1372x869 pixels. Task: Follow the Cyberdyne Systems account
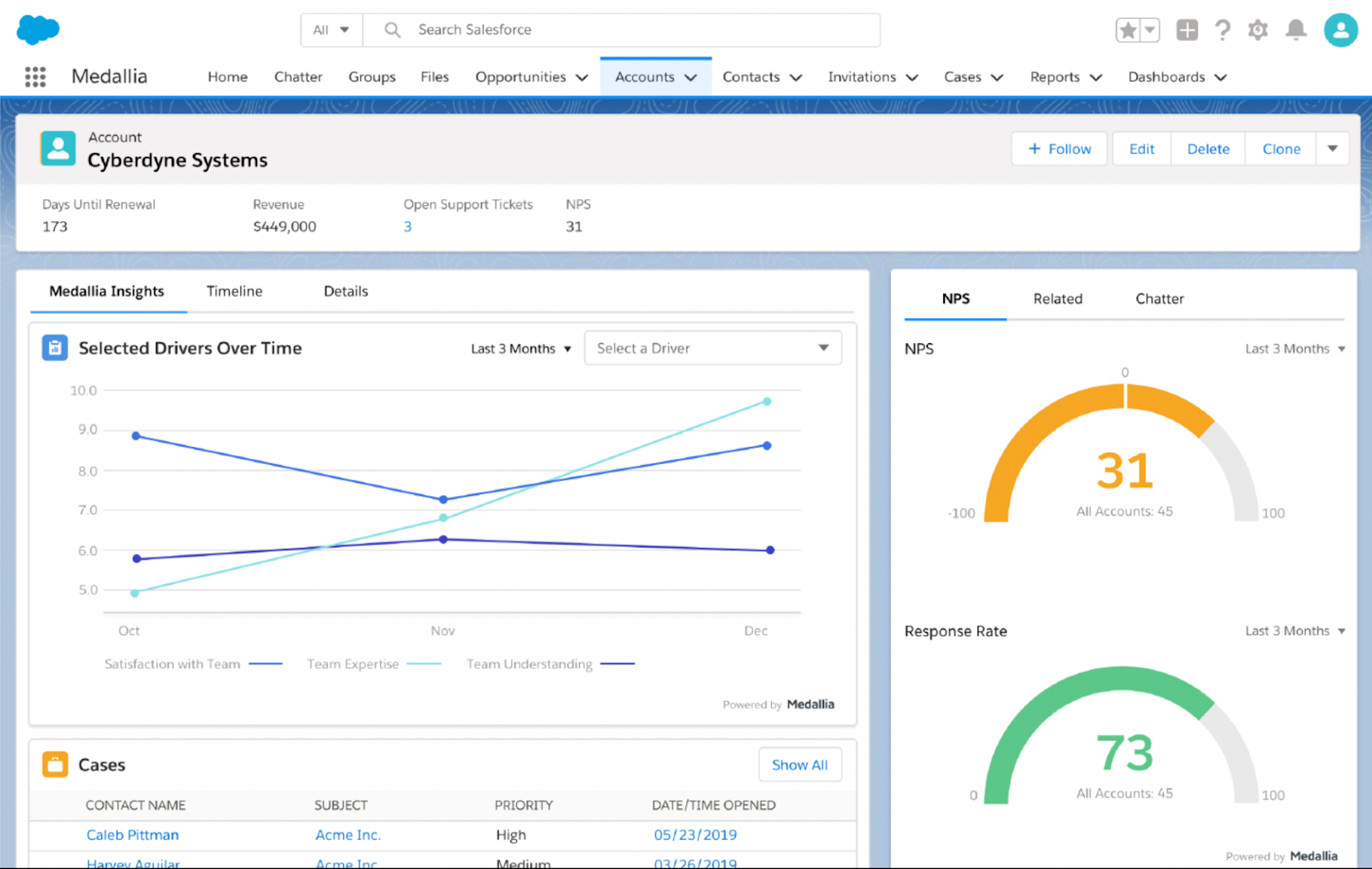pyautogui.click(x=1060, y=148)
